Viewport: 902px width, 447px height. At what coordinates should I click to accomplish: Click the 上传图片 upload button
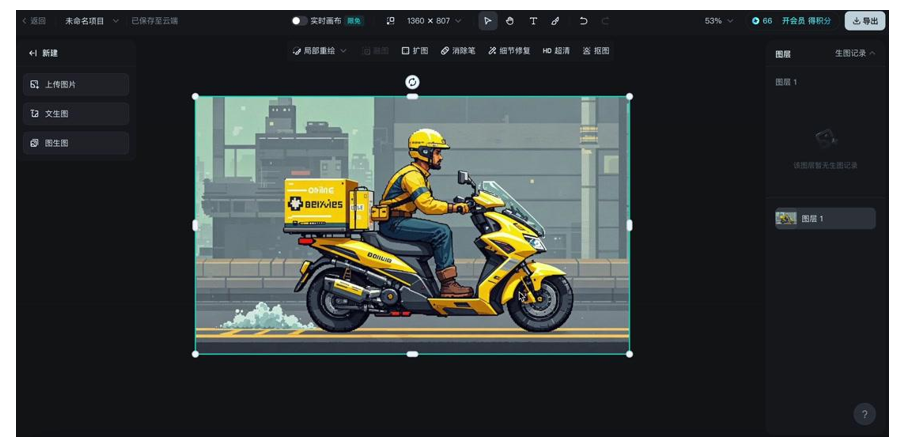point(76,85)
